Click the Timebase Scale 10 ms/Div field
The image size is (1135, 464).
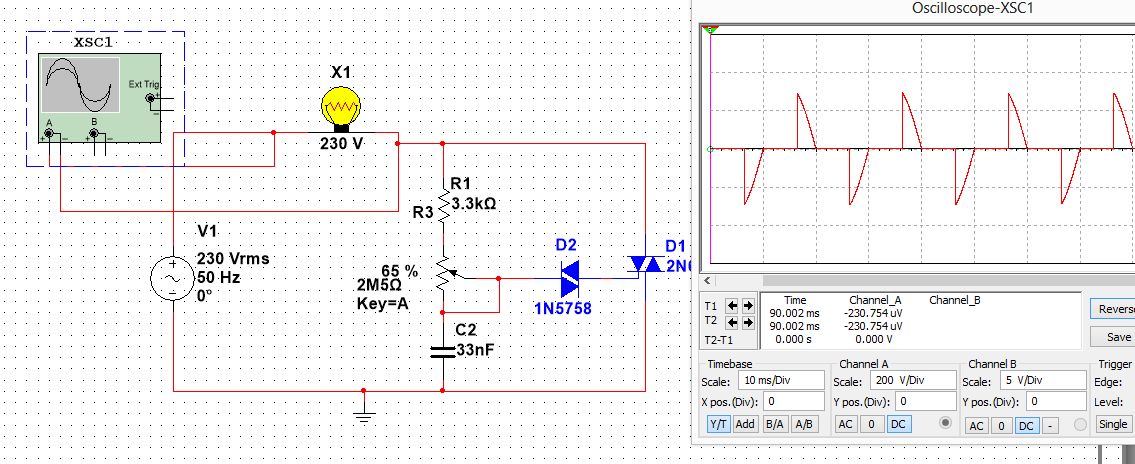point(780,381)
